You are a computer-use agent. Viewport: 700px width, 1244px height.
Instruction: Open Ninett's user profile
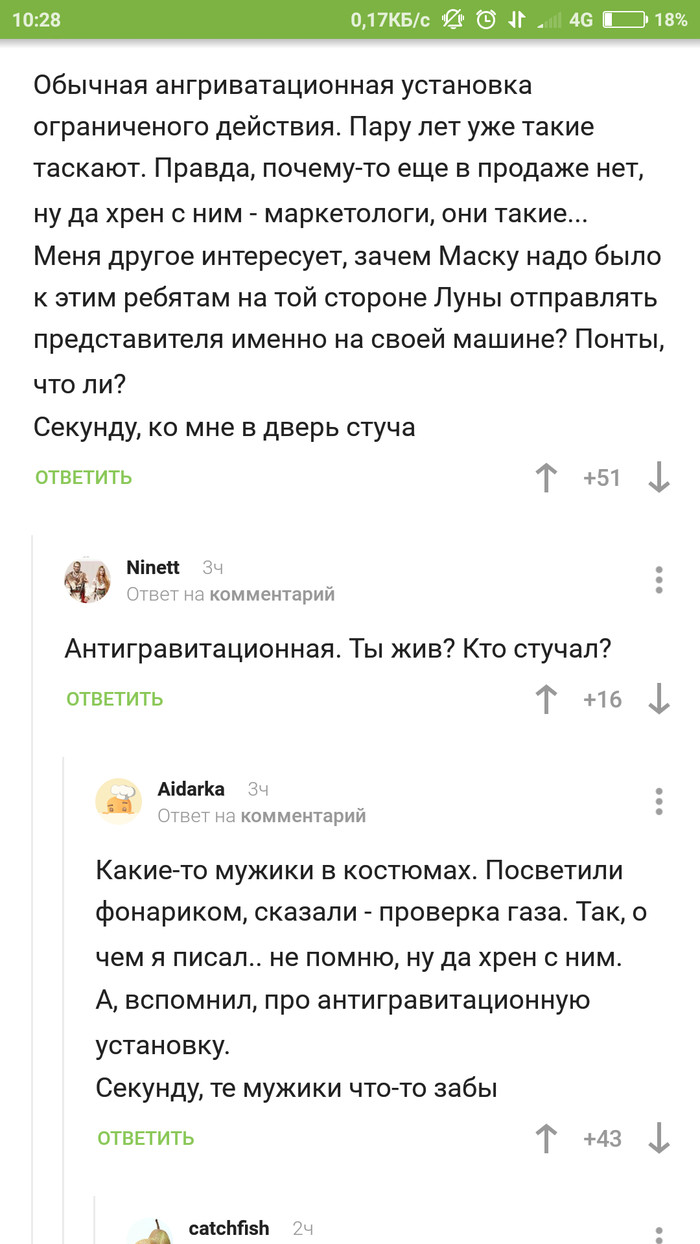click(x=150, y=567)
